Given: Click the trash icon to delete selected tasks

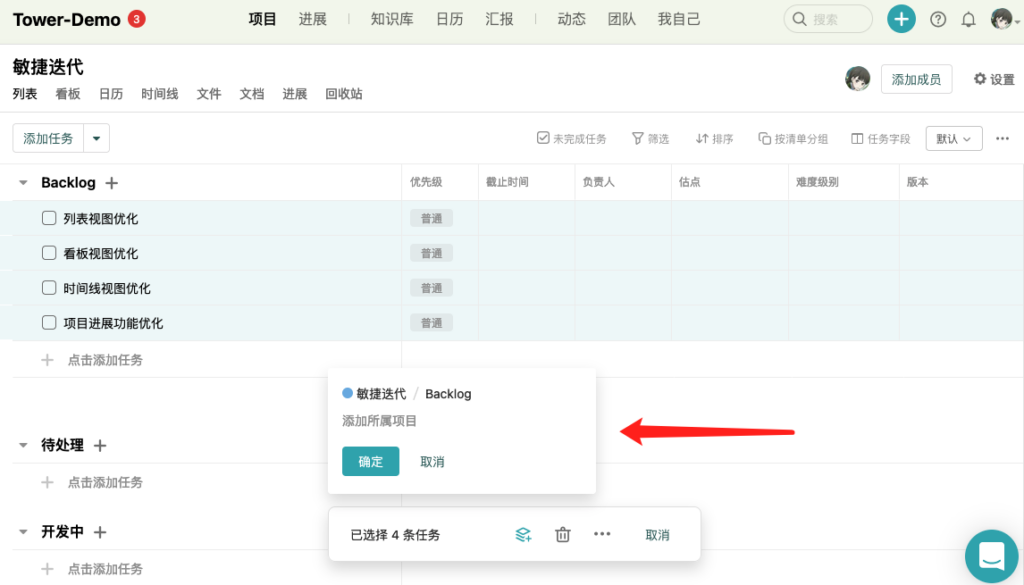Looking at the screenshot, I should [x=563, y=535].
